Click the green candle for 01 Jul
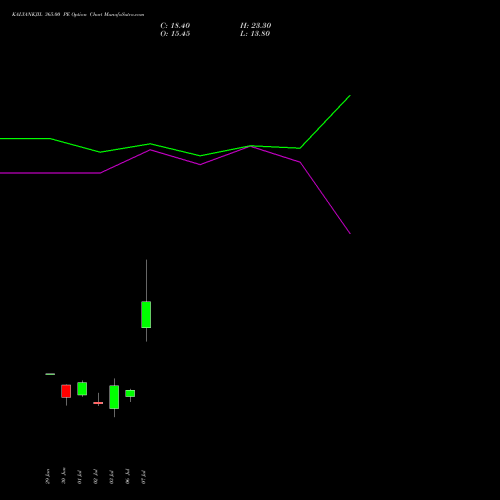This screenshot has width=500, height=500. pos(82,389)
